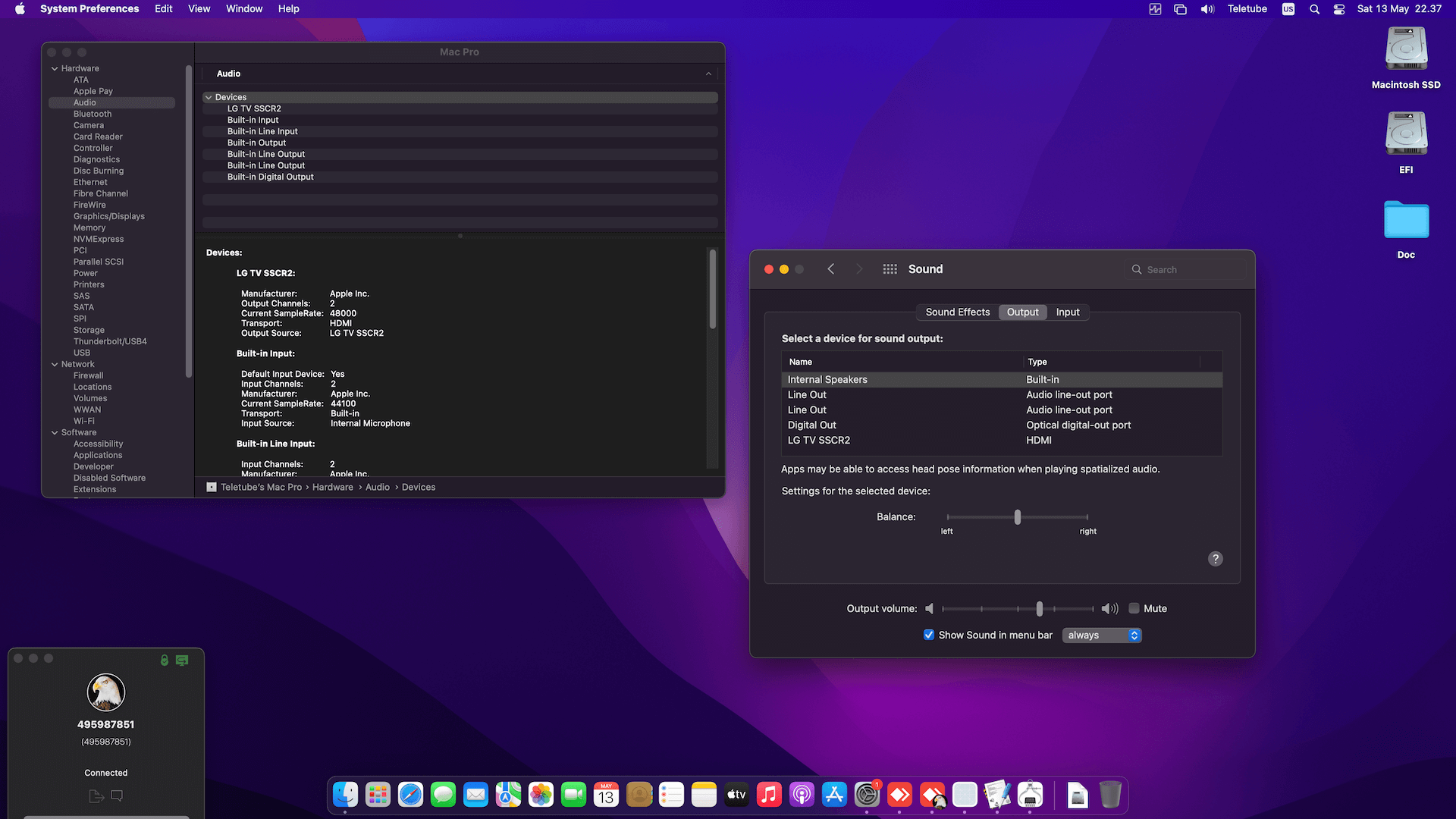Viewport: 1456px width, 819px height.
Task: Adjust the Balance slider
Action: (x=1018, y=517)
